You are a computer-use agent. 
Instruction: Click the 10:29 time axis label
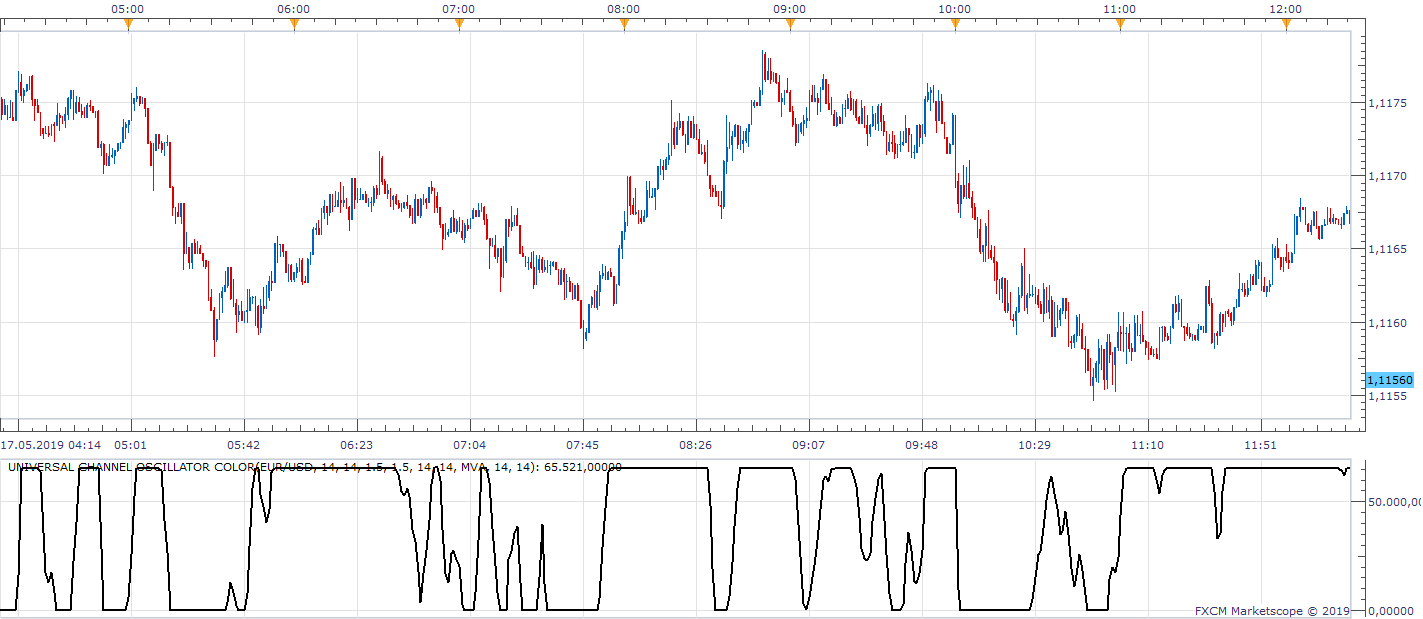1035,445
